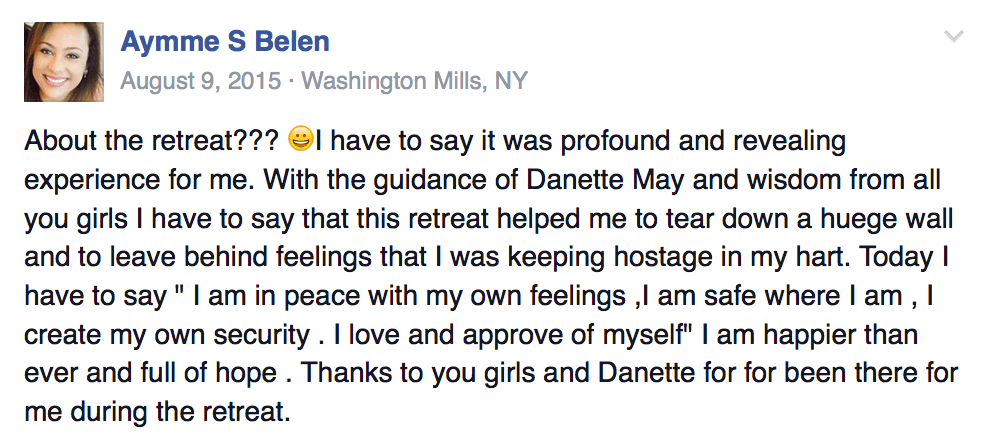Click the phrase "approve of myself"

[569, 337]
